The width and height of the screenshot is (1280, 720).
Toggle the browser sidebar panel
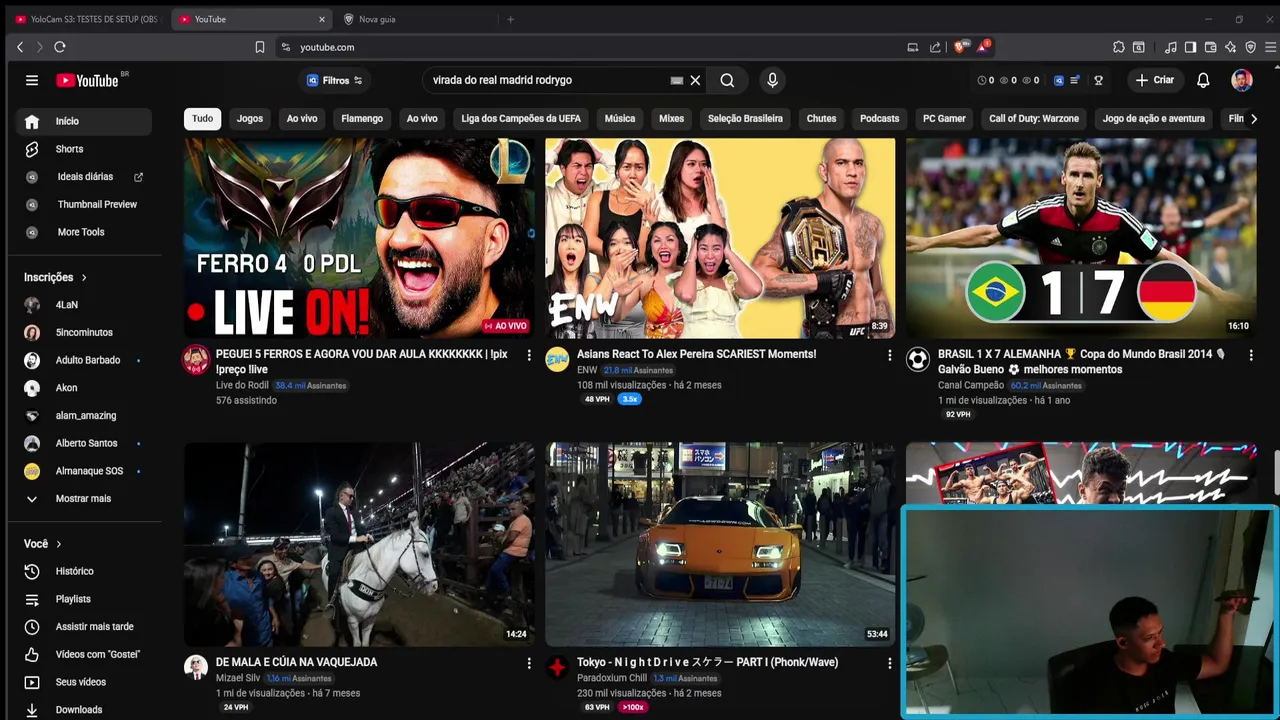[1190, 47]
